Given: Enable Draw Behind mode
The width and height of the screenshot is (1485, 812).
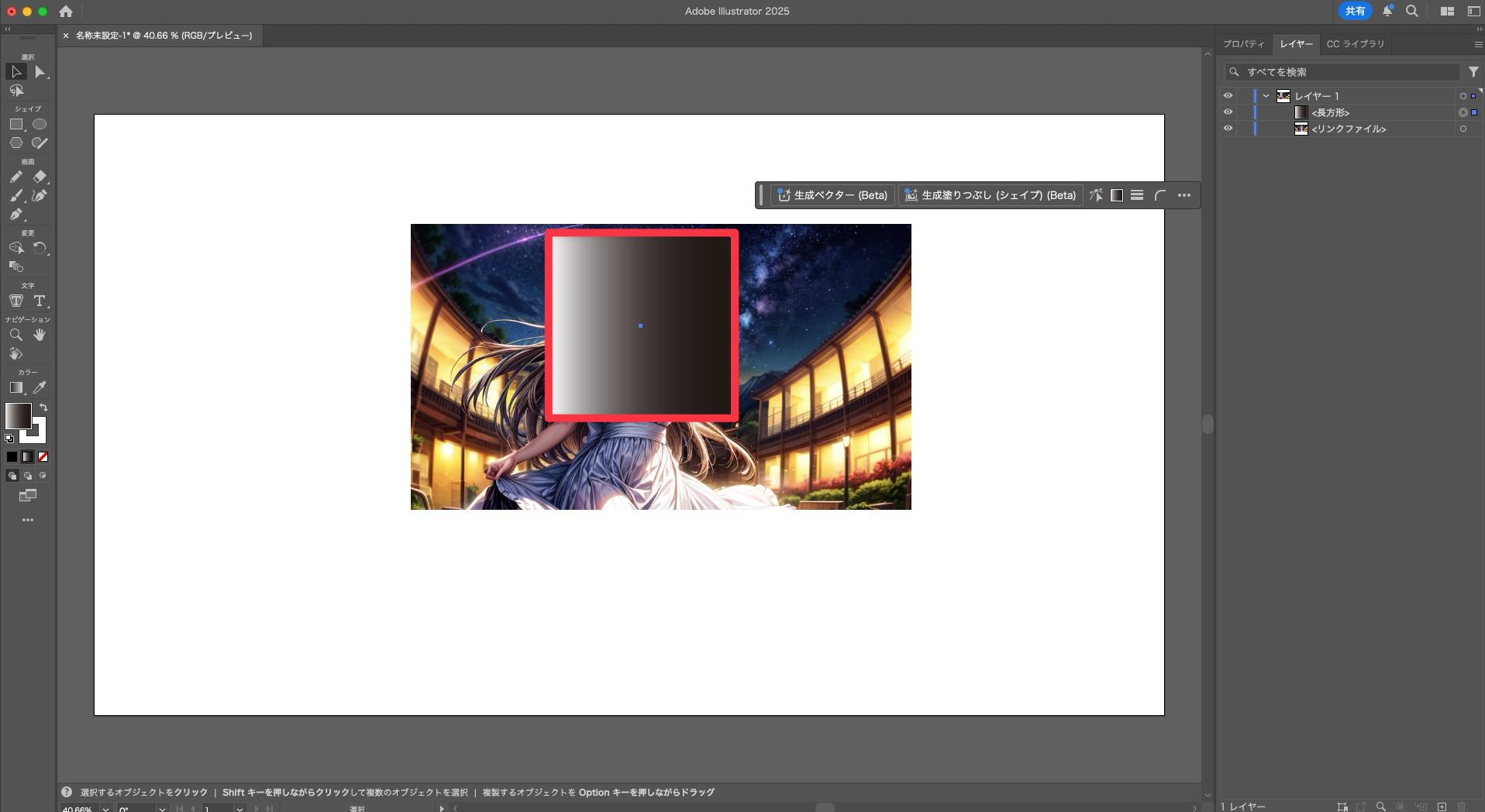Looking at the screenshot, I should [x=27, y=476].
